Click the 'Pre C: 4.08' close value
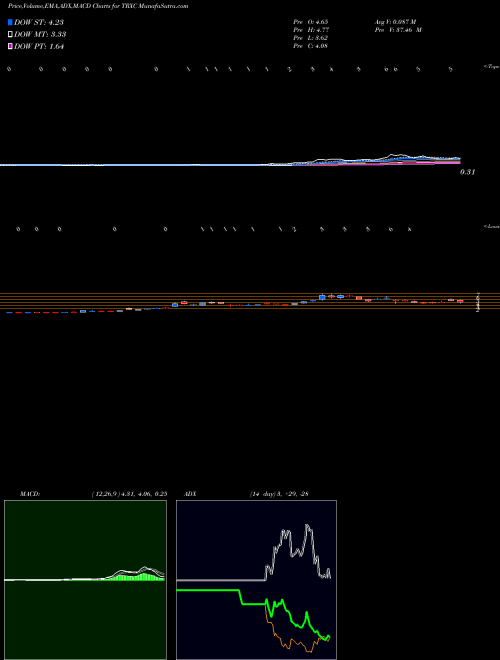 tap(311, 46)
